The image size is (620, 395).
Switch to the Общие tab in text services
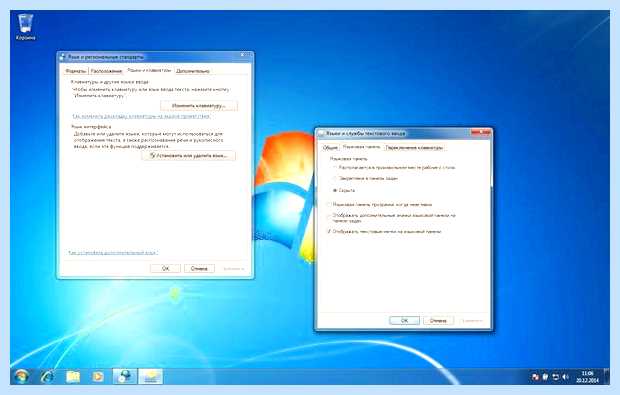(x=330, y=148)
